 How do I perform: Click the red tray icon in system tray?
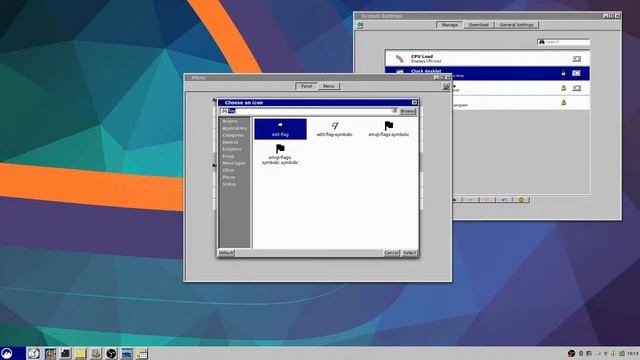(571, 353)
